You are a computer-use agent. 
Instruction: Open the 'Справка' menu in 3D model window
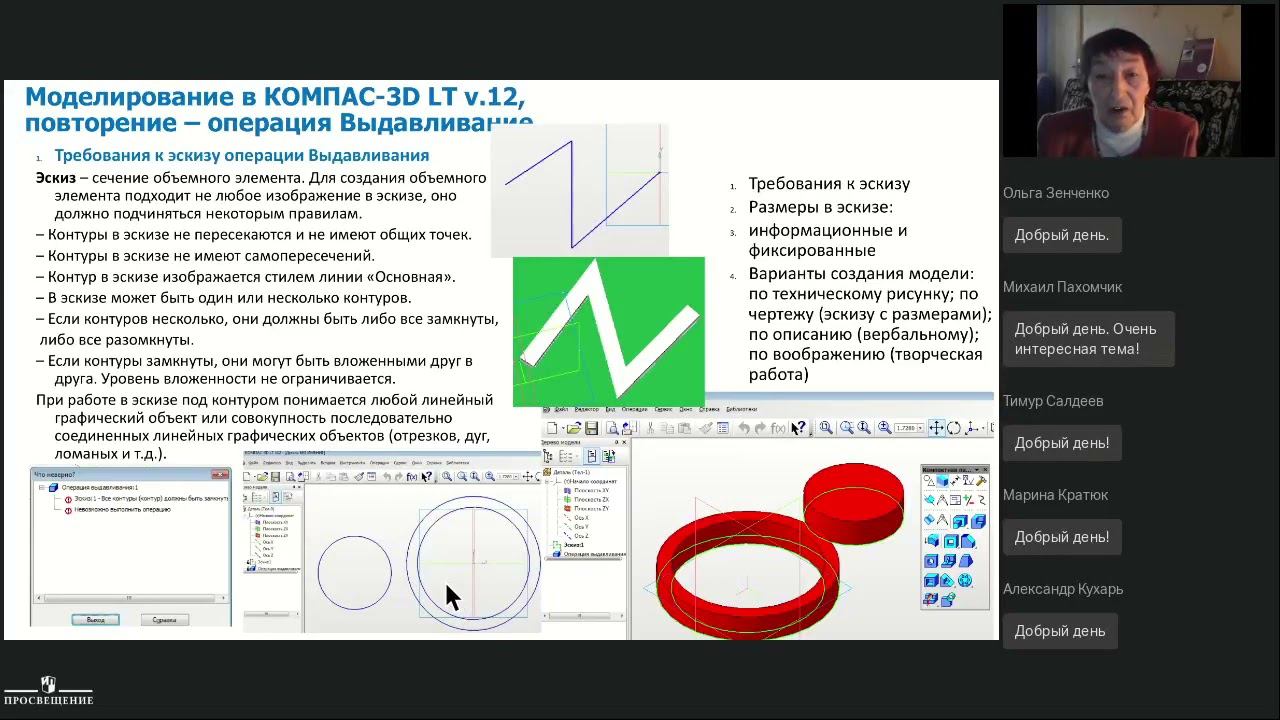click(x=709, y=409)
